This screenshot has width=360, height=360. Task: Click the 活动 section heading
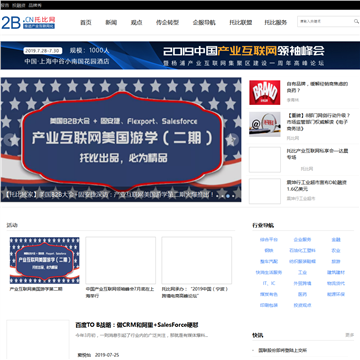tap(12, 225)
